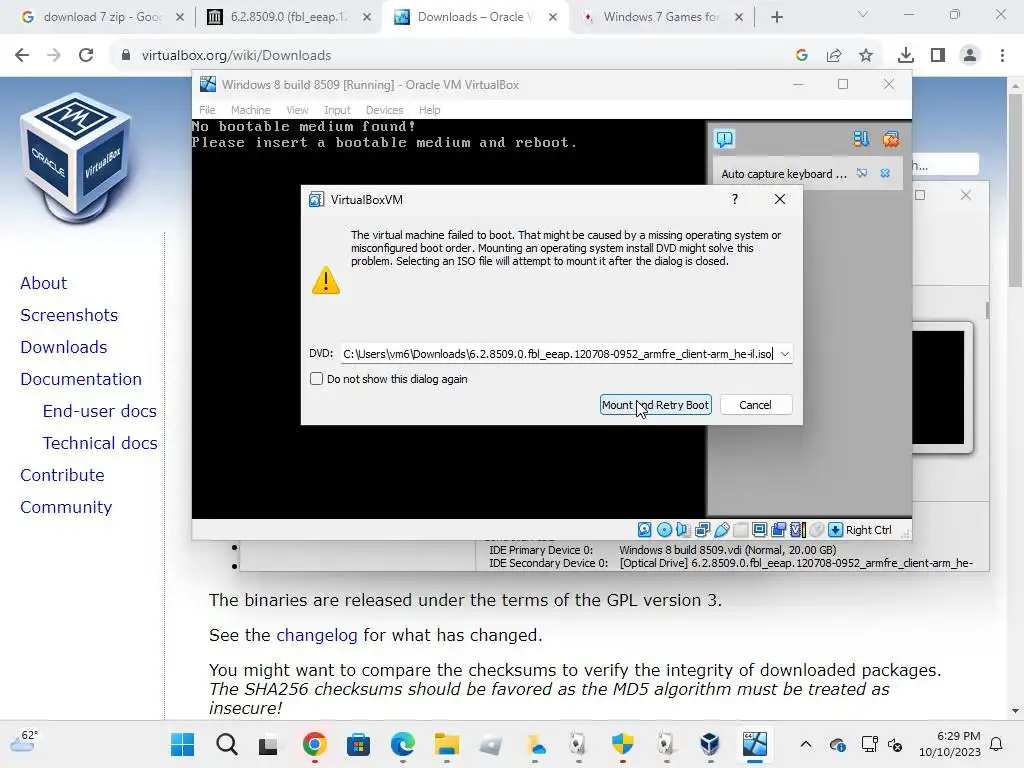Open the Windows Start button
The height and width of the screenshot is (768, 1024).
182,744
